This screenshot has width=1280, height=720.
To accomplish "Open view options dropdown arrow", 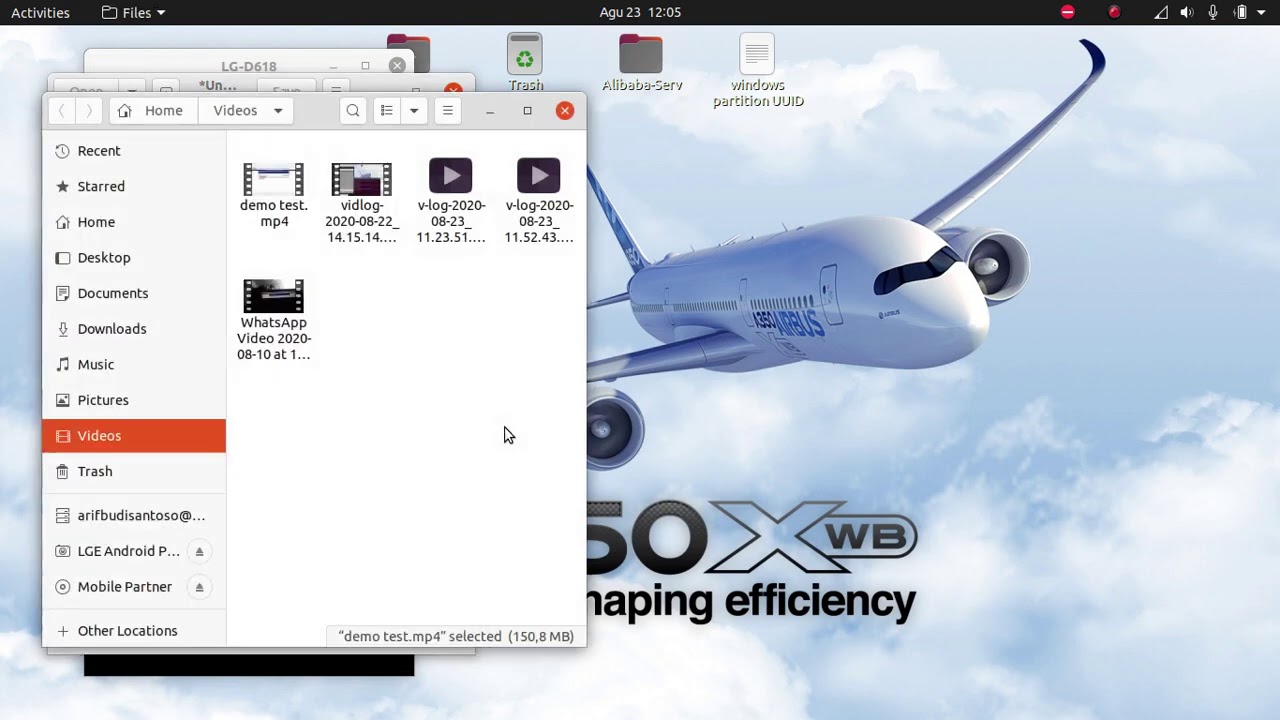I will coord(414,111).
